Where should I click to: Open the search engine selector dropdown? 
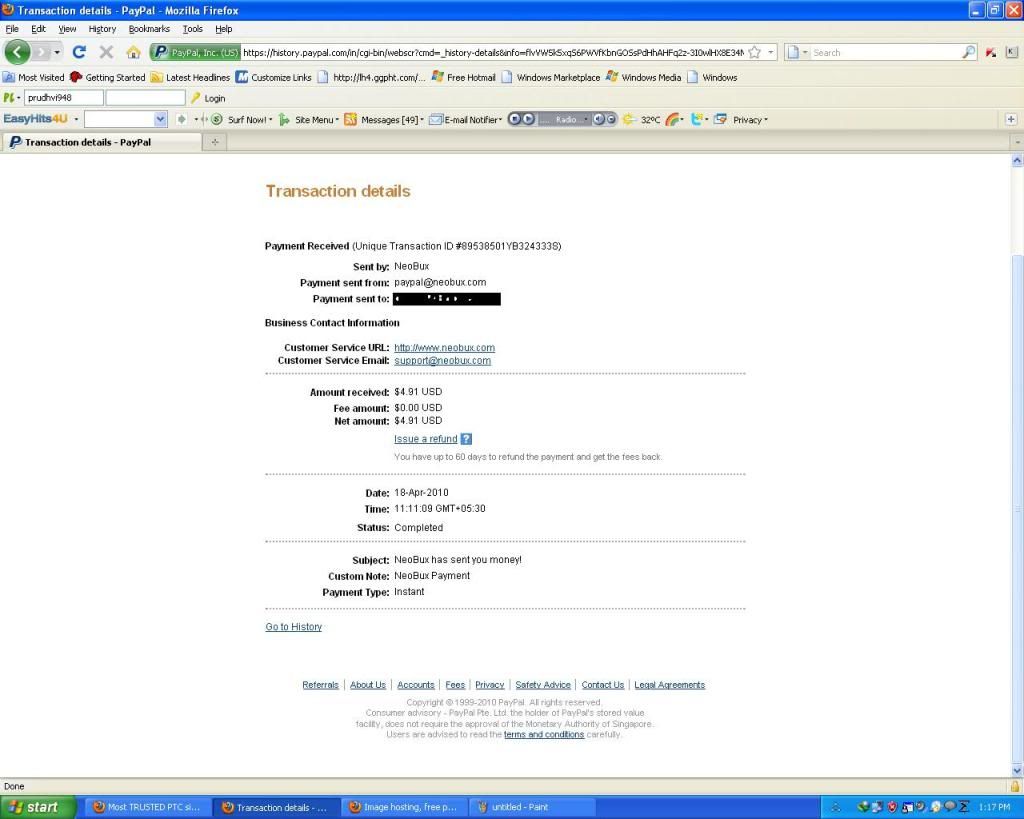click(x=797, y=52)
